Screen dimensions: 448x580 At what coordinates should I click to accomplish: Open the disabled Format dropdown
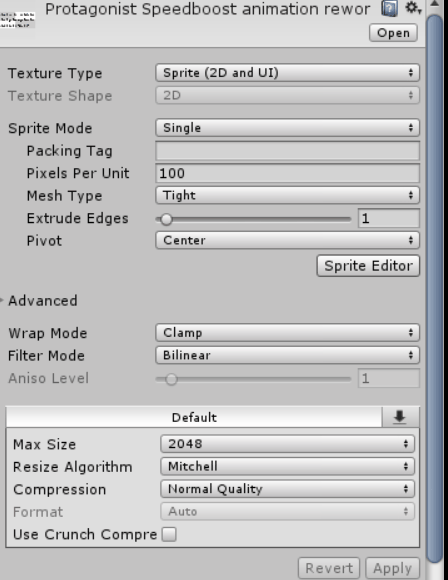[287, 512]
